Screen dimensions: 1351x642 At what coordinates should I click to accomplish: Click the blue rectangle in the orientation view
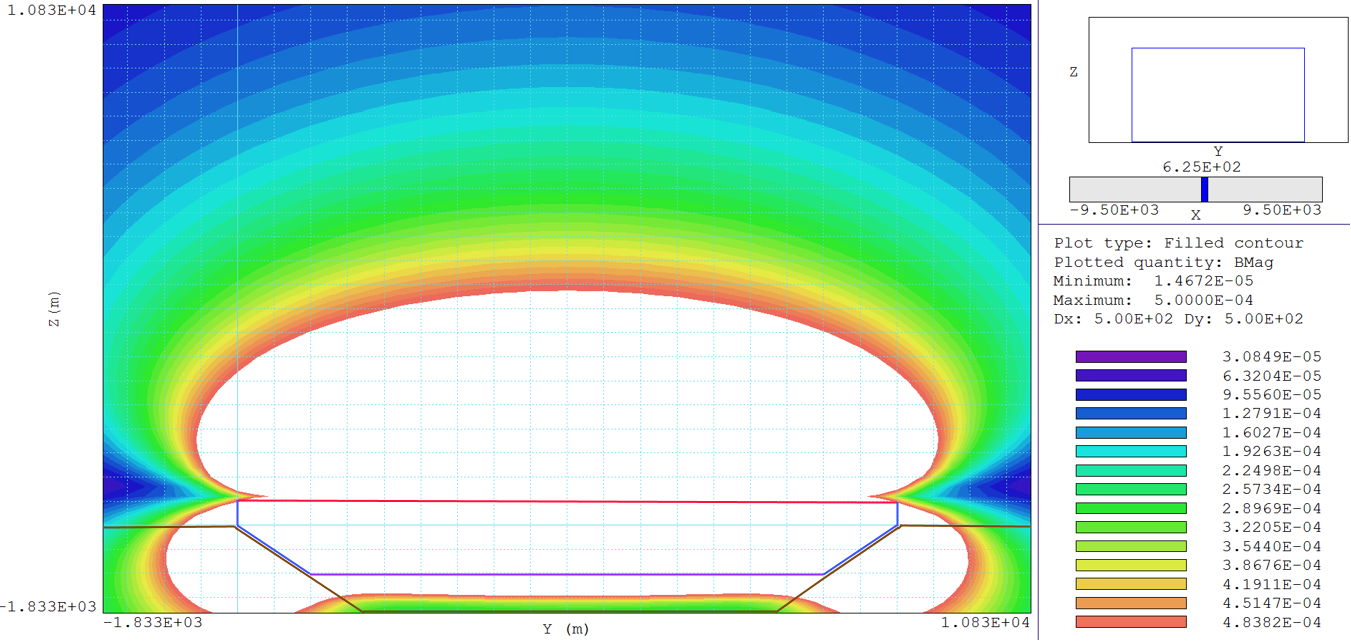coord(1218,95)
